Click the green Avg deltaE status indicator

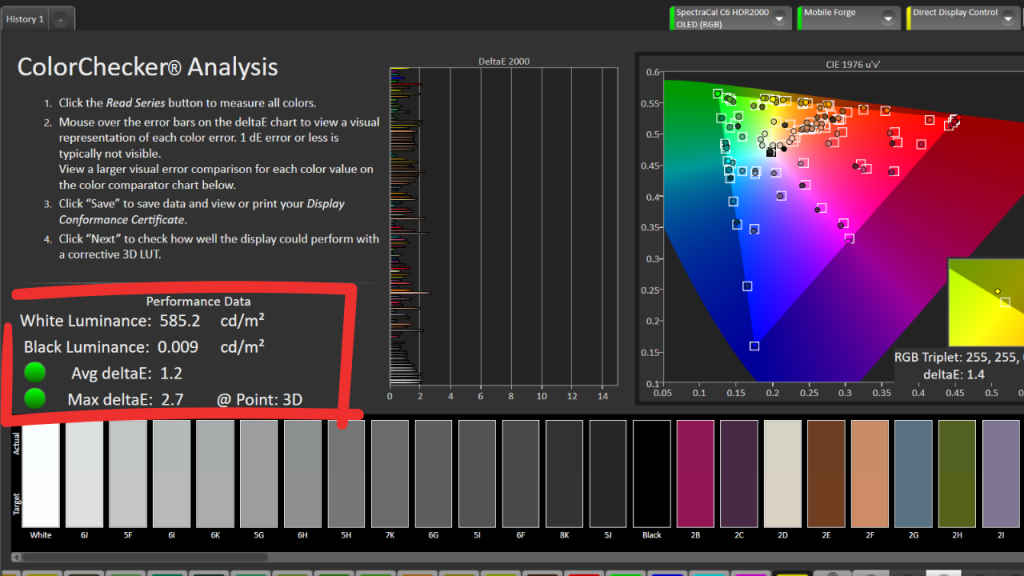tap(37, 374)
